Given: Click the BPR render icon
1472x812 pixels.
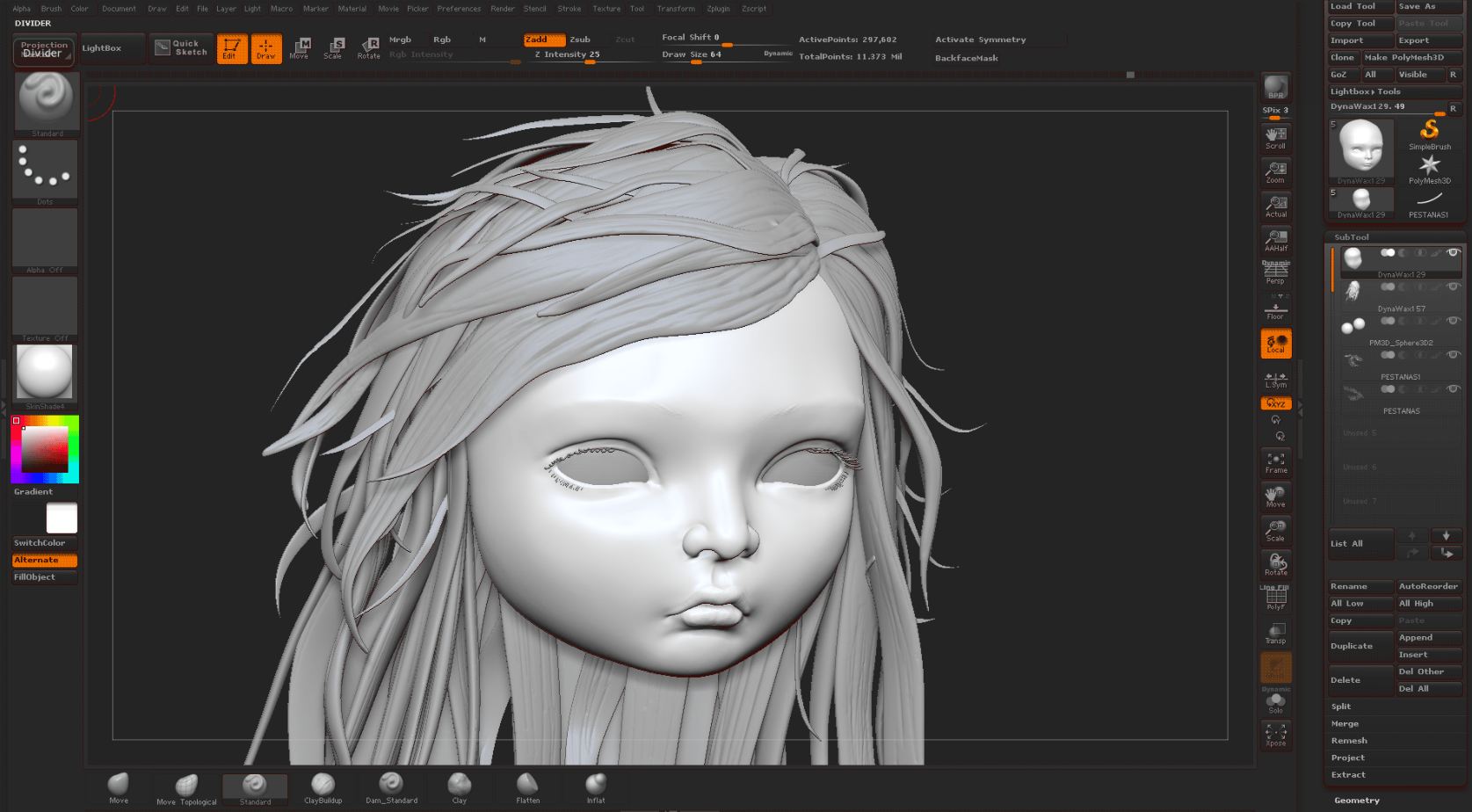Looking at the screenshot, I should [x=1275, y=87].
